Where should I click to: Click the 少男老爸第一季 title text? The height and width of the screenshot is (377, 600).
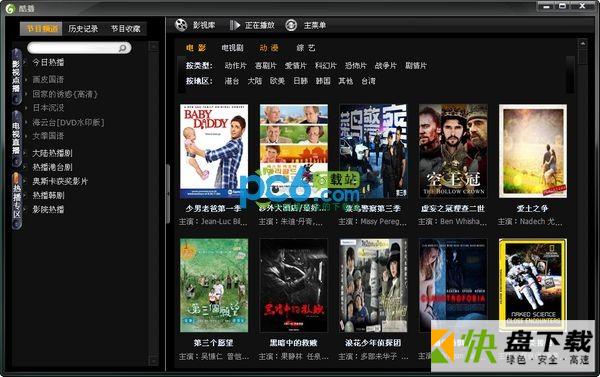[x=214, y=209]
